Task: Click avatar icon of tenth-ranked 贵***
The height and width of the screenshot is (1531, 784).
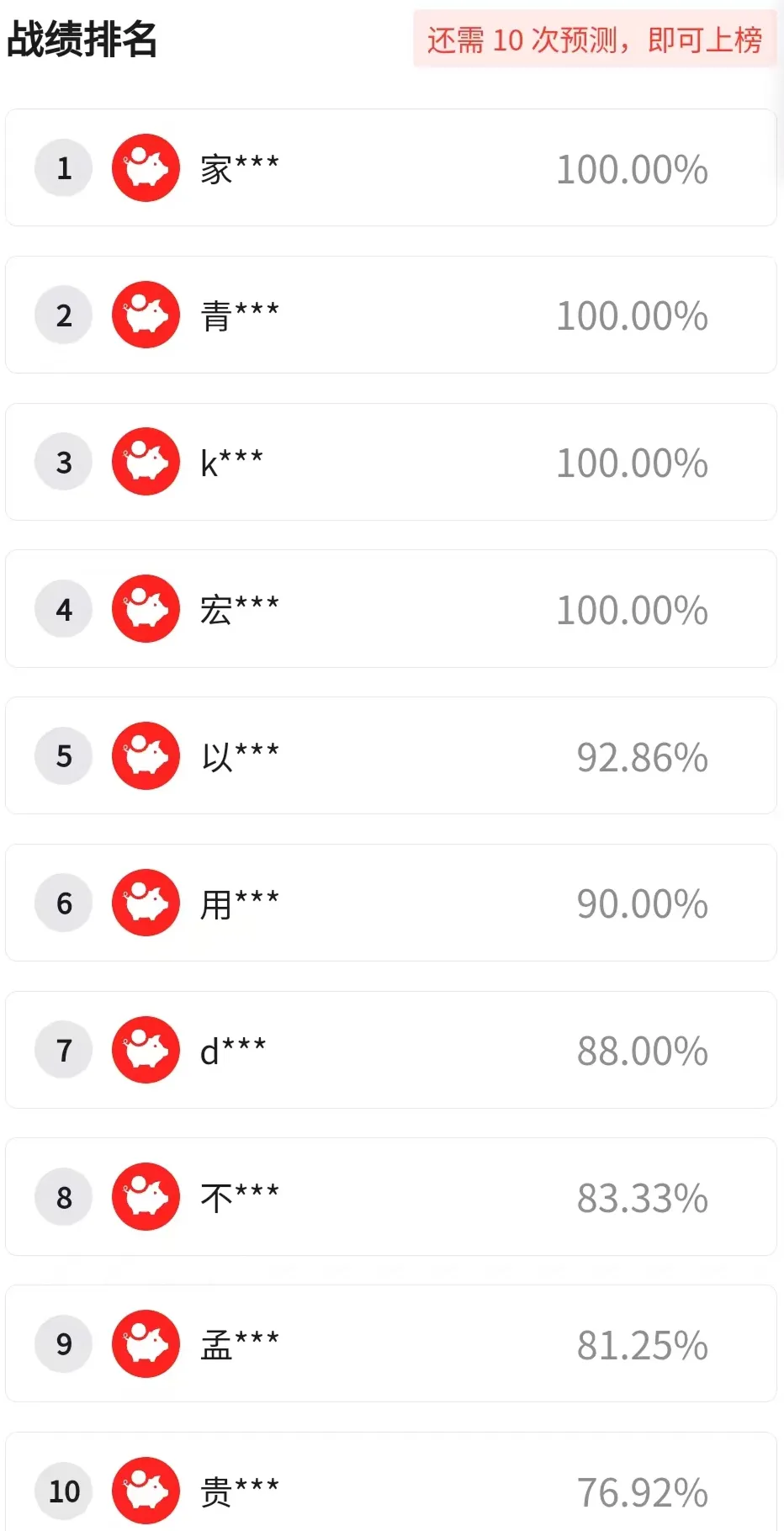Action: click(146, 1491)
